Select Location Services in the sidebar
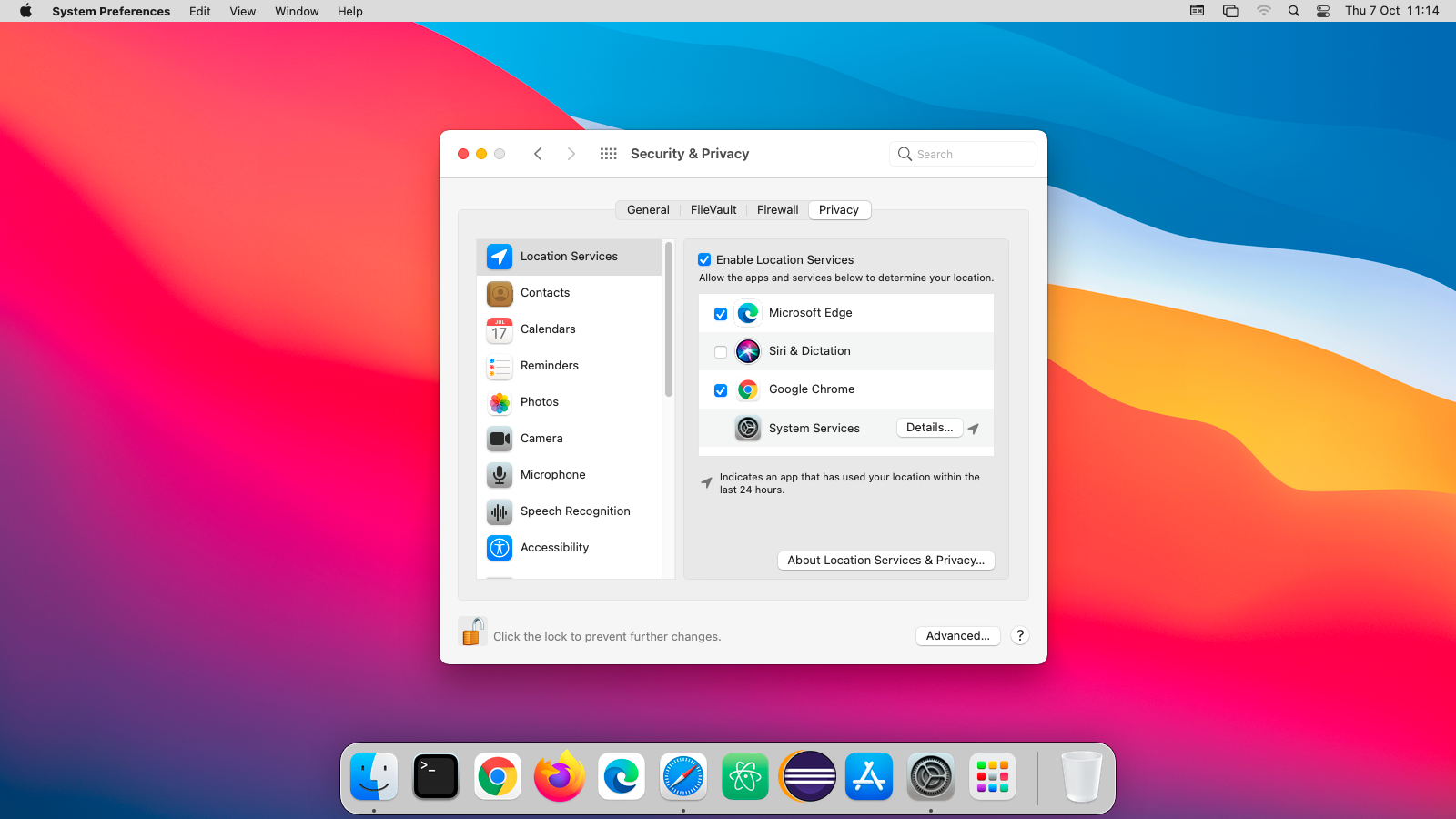1456x819 pixels. 569,257
